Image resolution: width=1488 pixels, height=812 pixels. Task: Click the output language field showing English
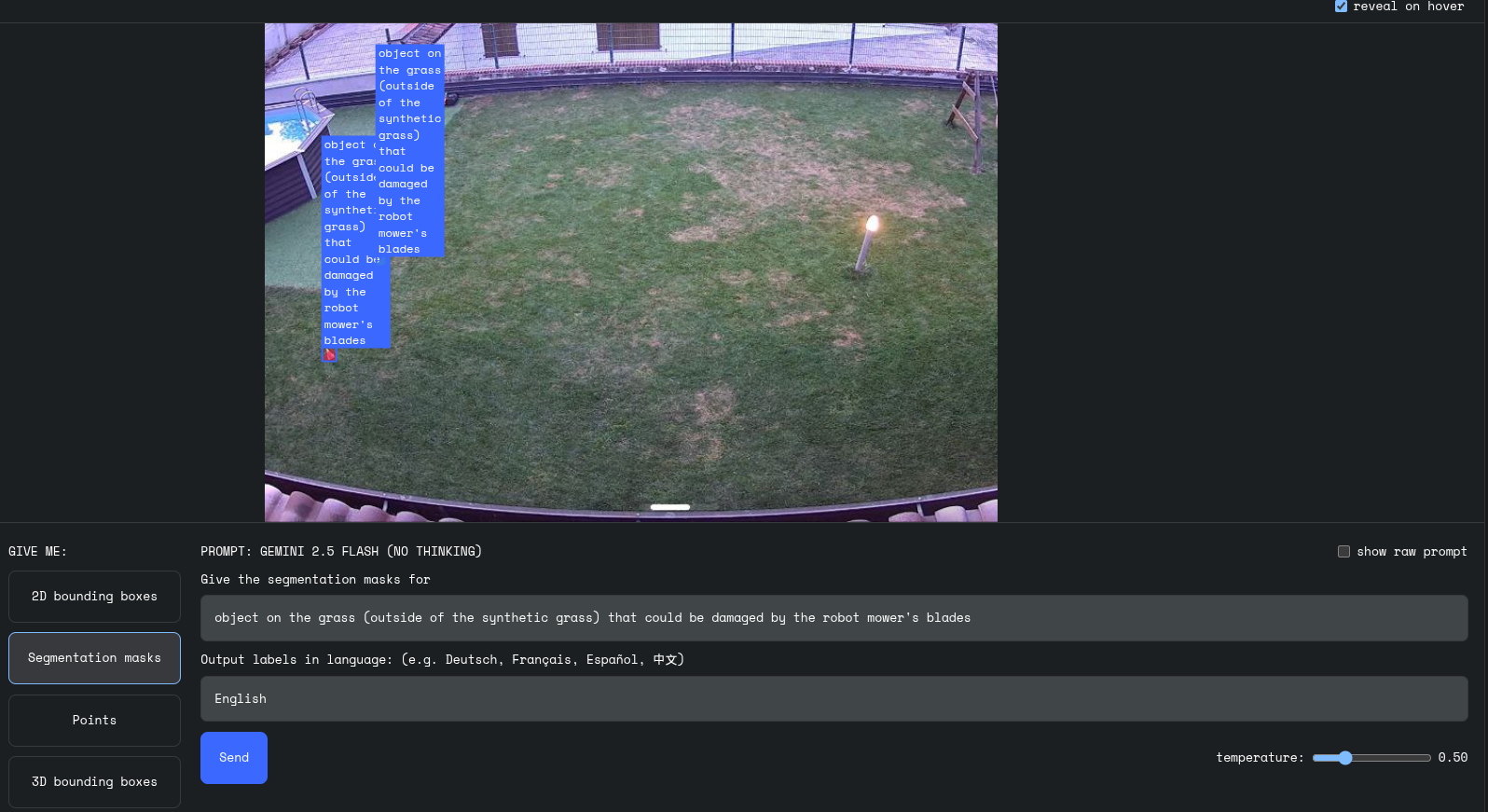[834, 699]
